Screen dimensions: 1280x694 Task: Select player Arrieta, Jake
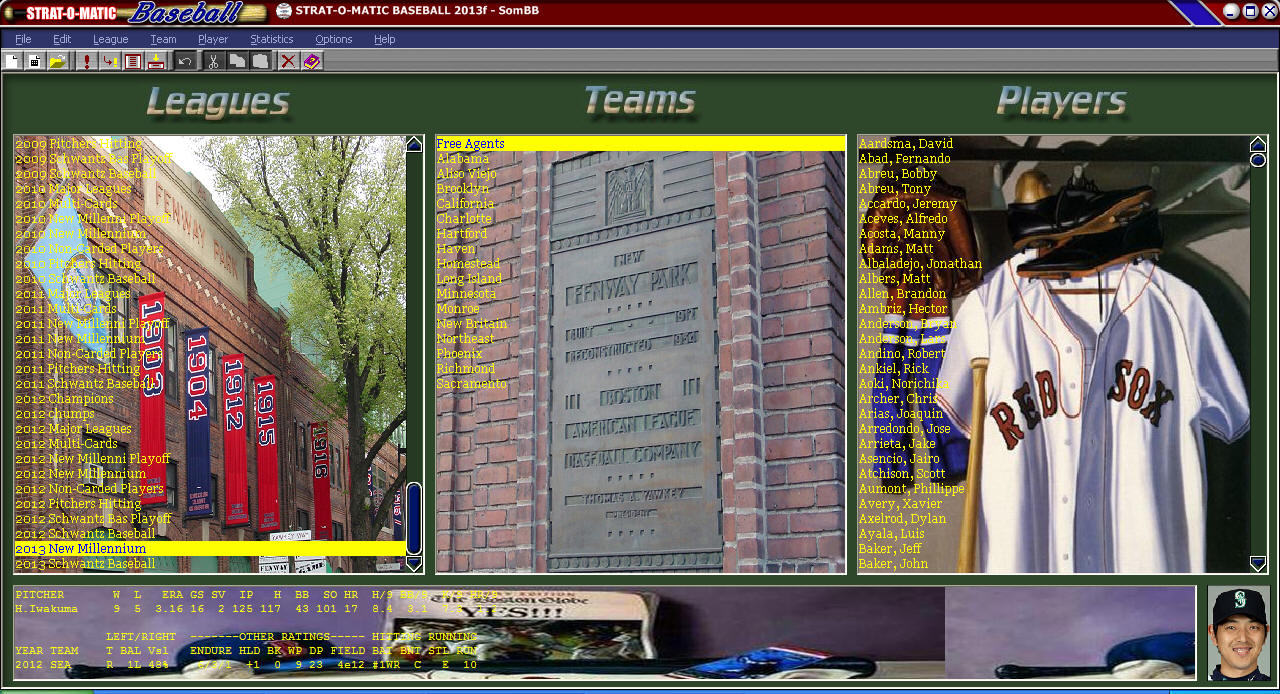click(897, 444)
